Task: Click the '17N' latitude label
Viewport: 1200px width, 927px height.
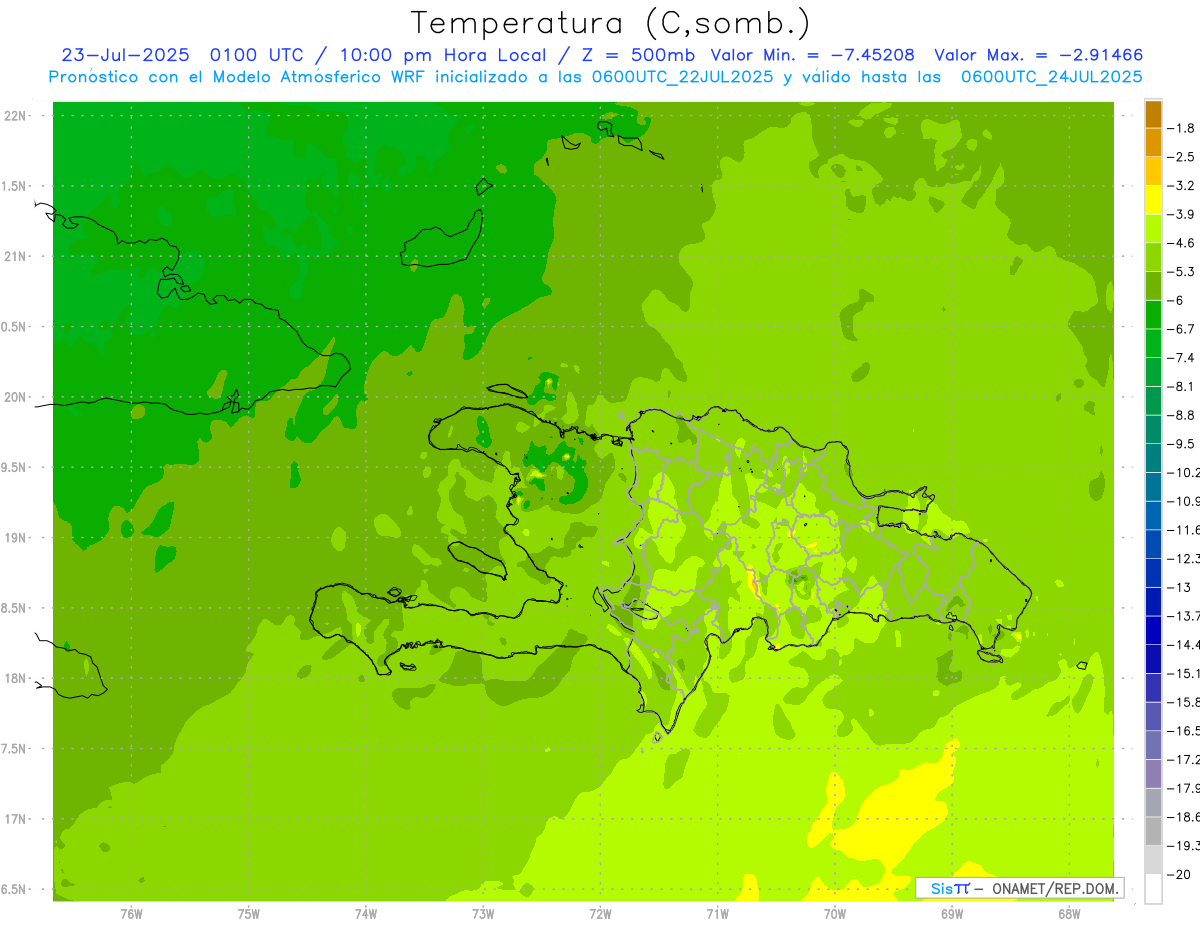Action: click(15, 819)
